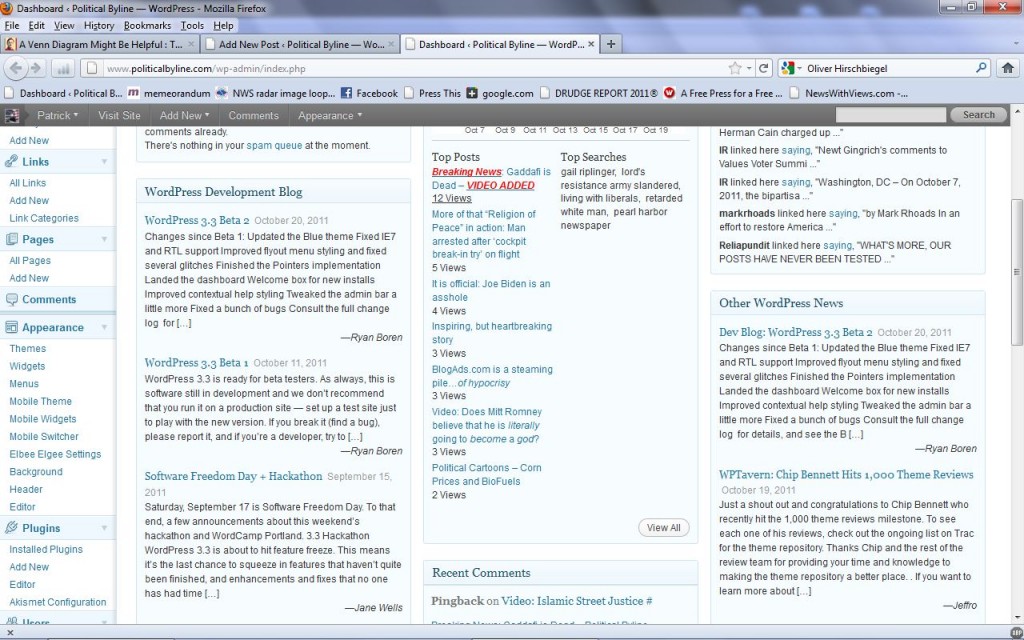The width and height of the screenshot is (1024, 640).
Task: Open NewsWithViews.com bookmark
Action: tap(848, 93)
